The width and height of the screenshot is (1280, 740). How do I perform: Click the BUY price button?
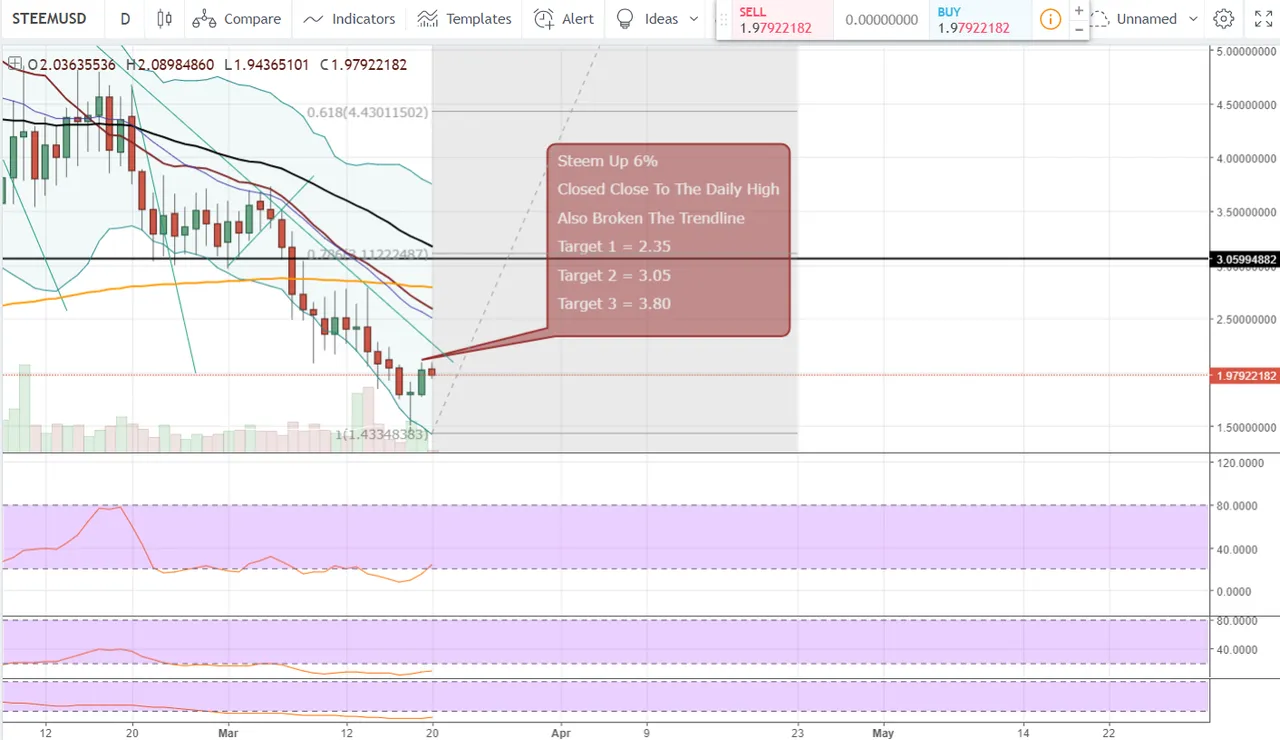pyautogui.click(x=979, y=20)
